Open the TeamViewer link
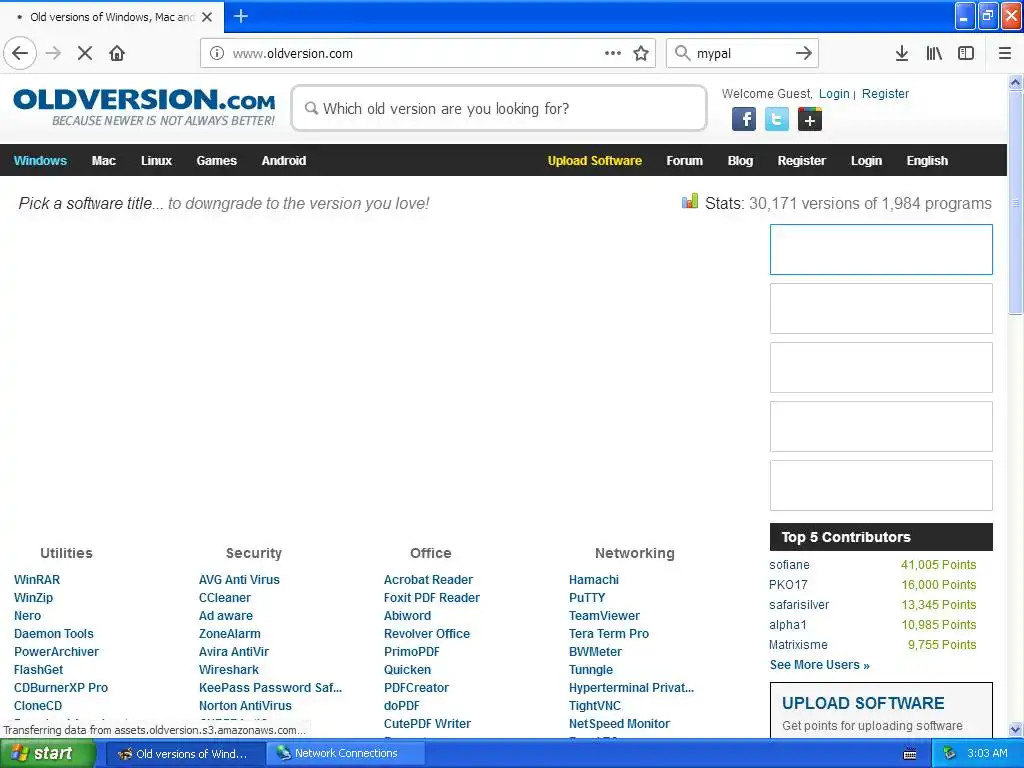 [604, 615]
